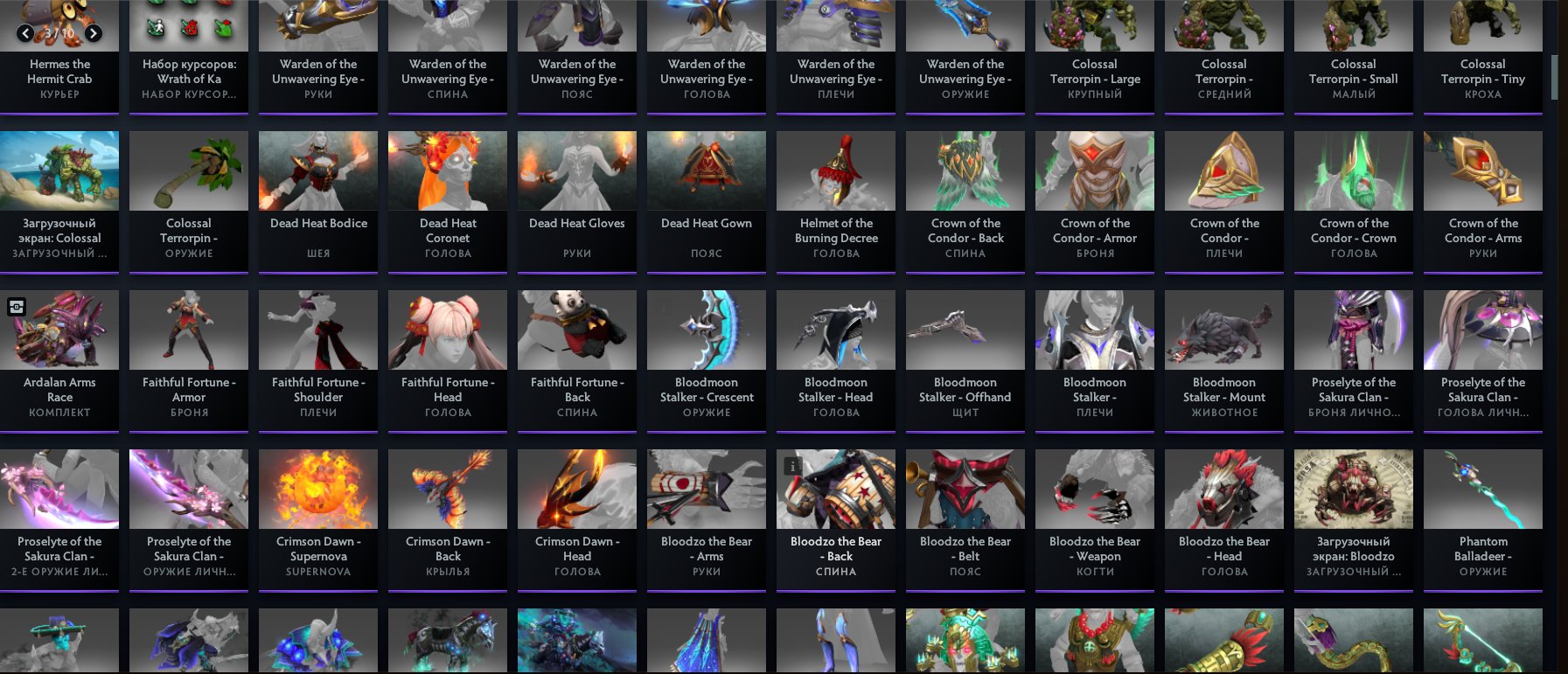Screen dimensions: 1568x674
Task: Select Faithful Fortune Head item
Action: [x=448, y=361]
